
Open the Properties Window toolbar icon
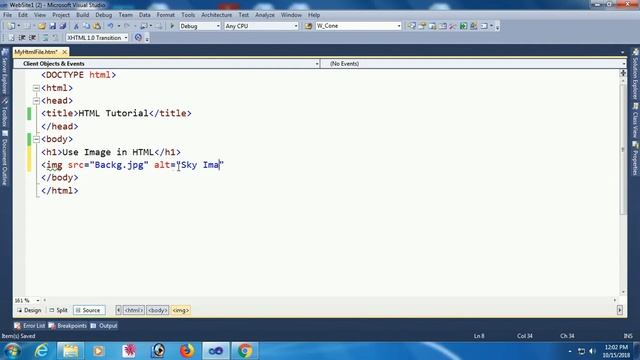(422, 26)
